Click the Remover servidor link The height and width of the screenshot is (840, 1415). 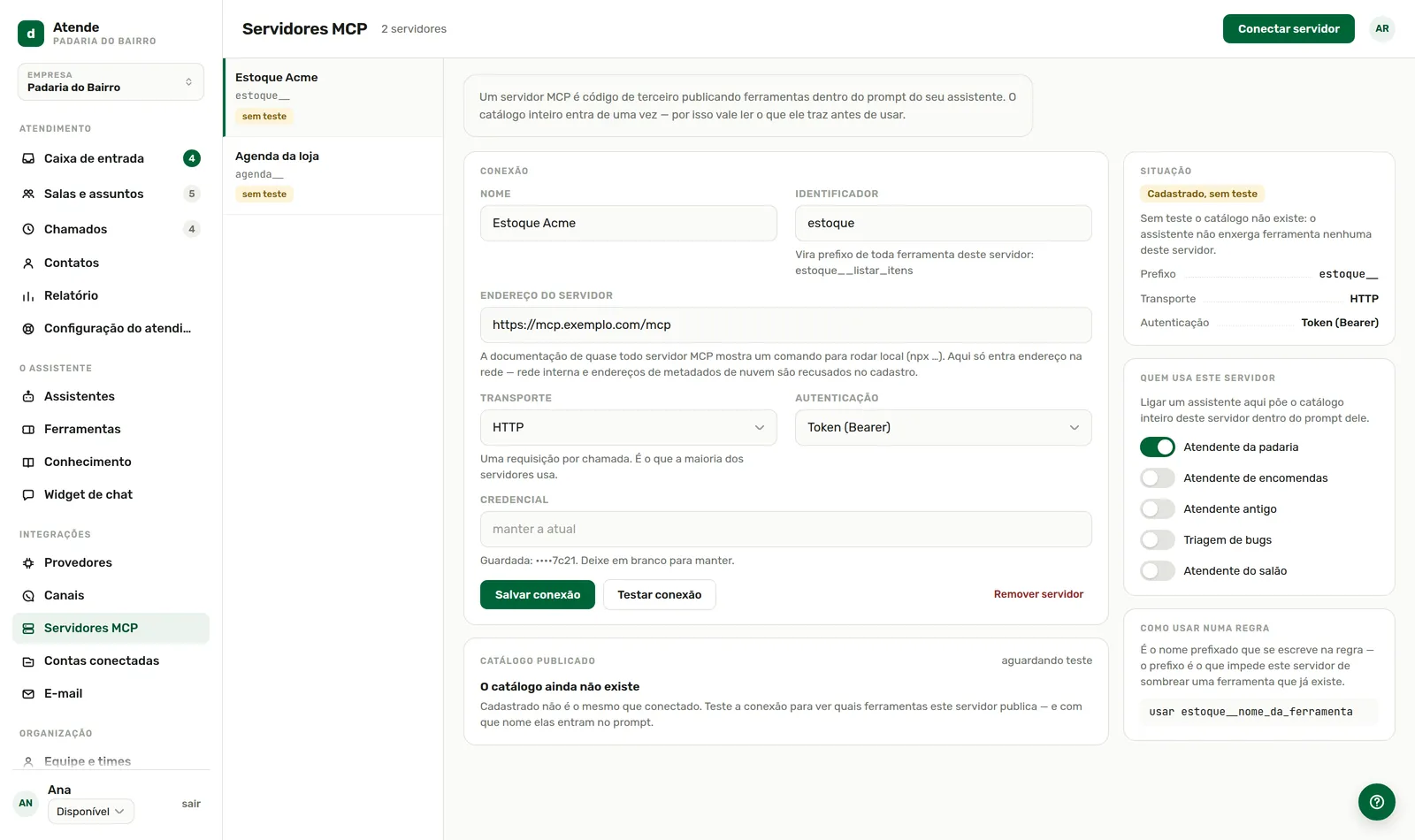[1038, 594]
